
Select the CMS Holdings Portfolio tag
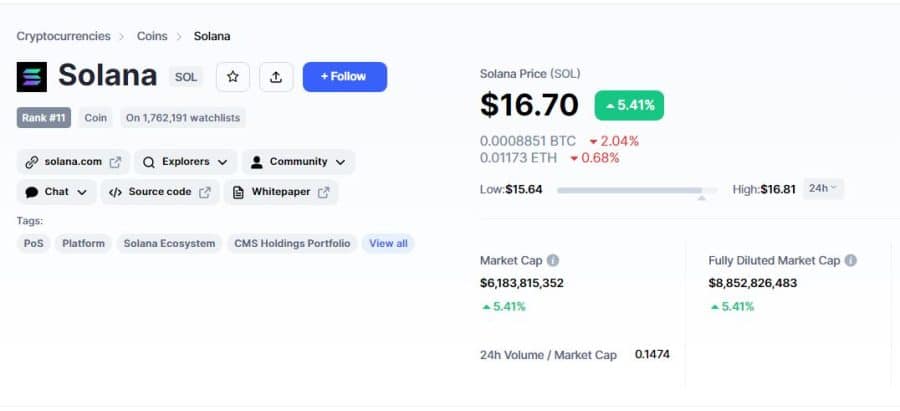(x=292, y=243)
